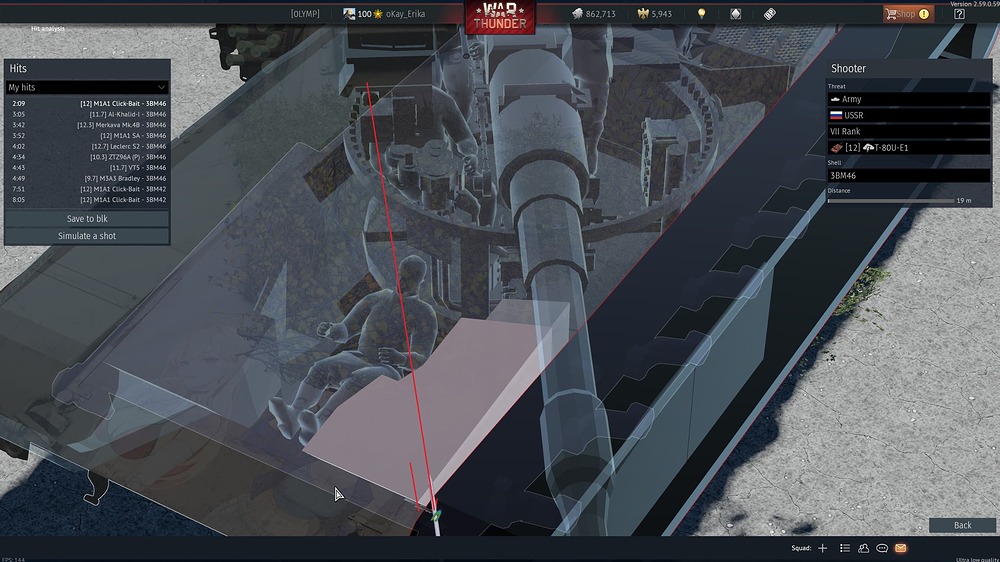Click the 5,943 Golden Eagles balance
The width and height of the screenshot is (1000, 562).
[661, 13]
